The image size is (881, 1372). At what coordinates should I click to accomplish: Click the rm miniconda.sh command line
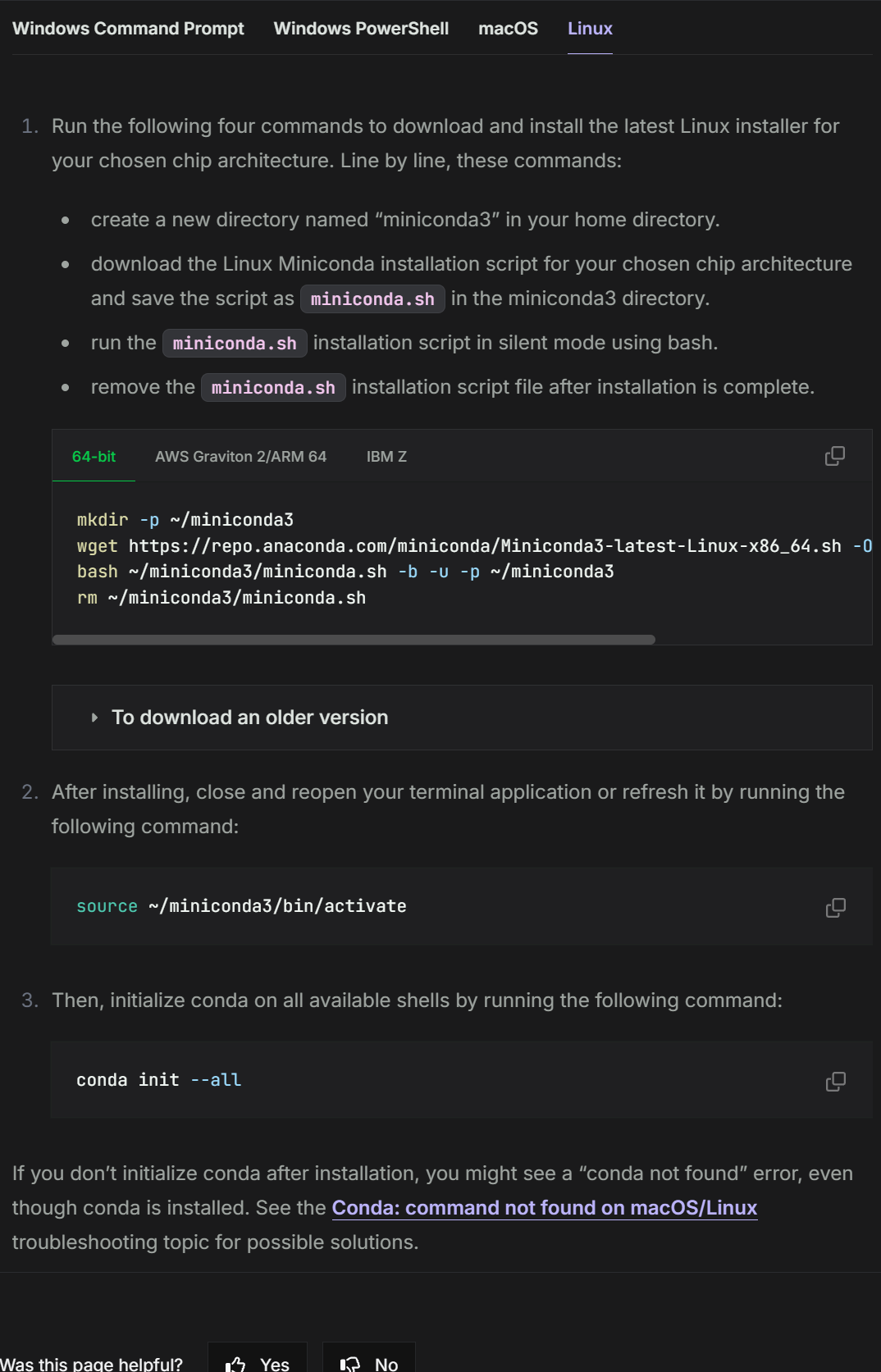point(221,598)
